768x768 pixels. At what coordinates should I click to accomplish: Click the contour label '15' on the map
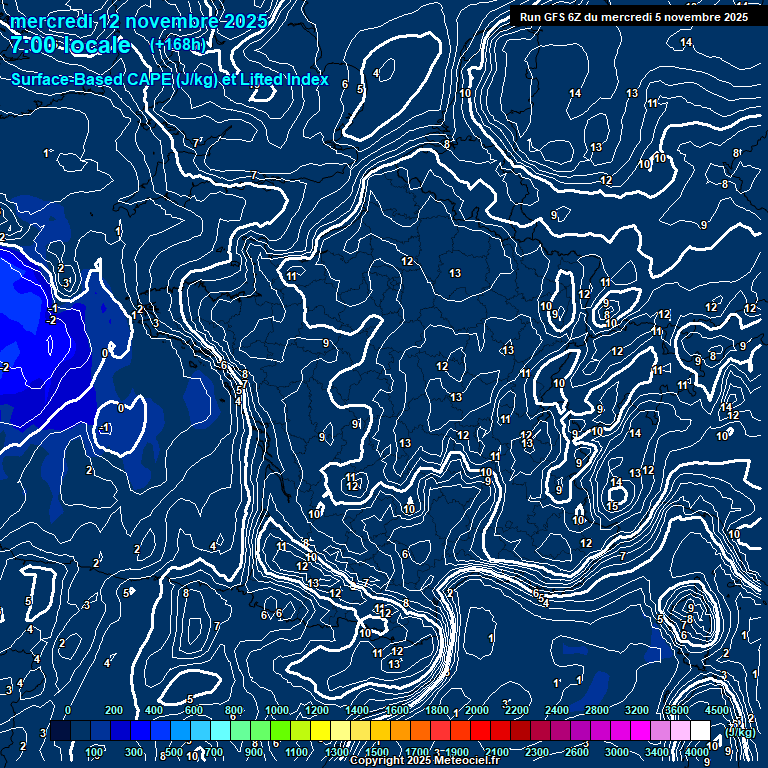pos(613,506)
